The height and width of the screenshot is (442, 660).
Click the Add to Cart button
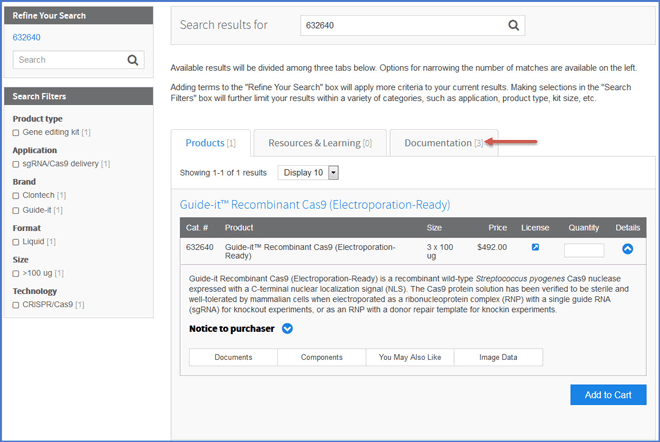(608, 395)
